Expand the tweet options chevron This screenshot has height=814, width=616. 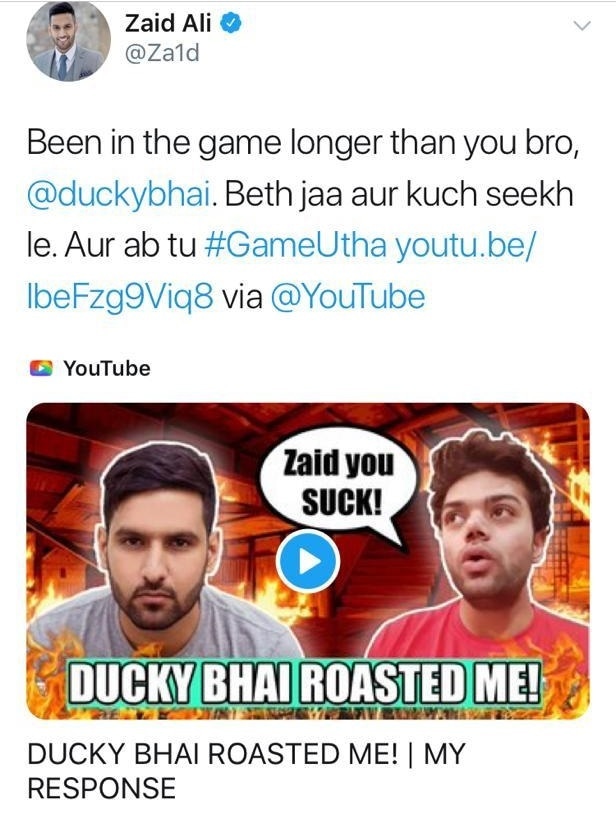[583, 25]
